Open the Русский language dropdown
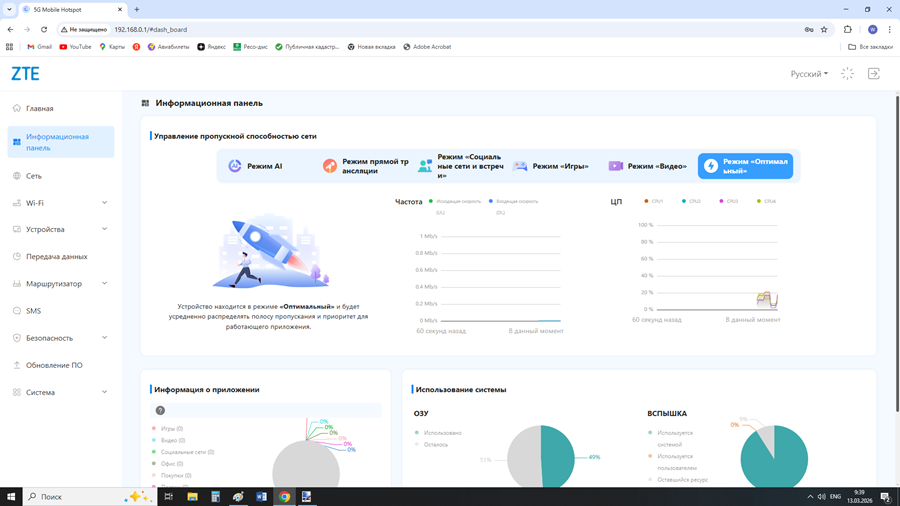This screenshot has width=900, height=506. coord(809,74)
